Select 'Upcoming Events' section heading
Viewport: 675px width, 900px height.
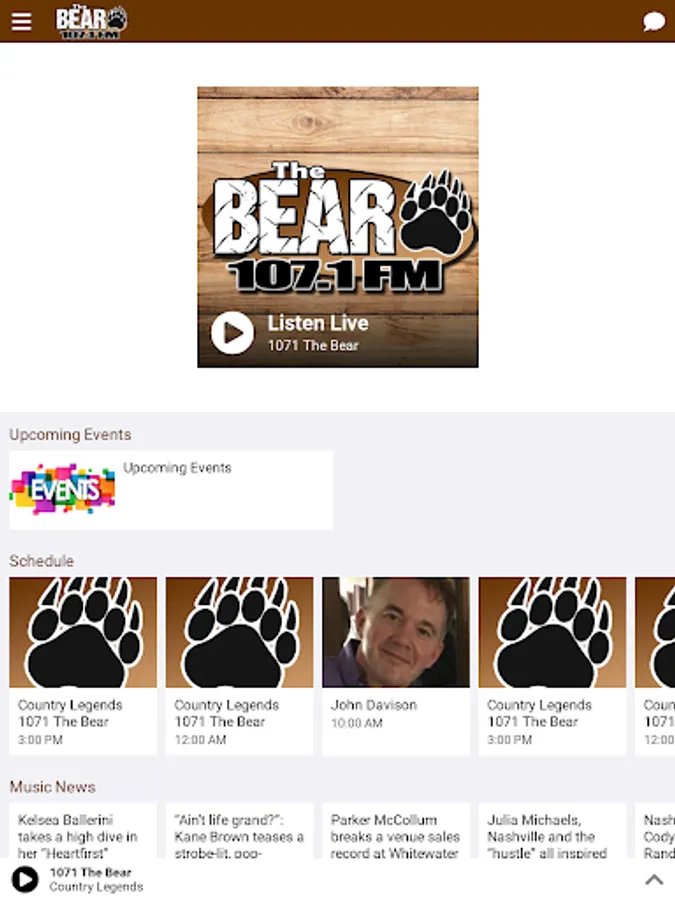(70, 435)
